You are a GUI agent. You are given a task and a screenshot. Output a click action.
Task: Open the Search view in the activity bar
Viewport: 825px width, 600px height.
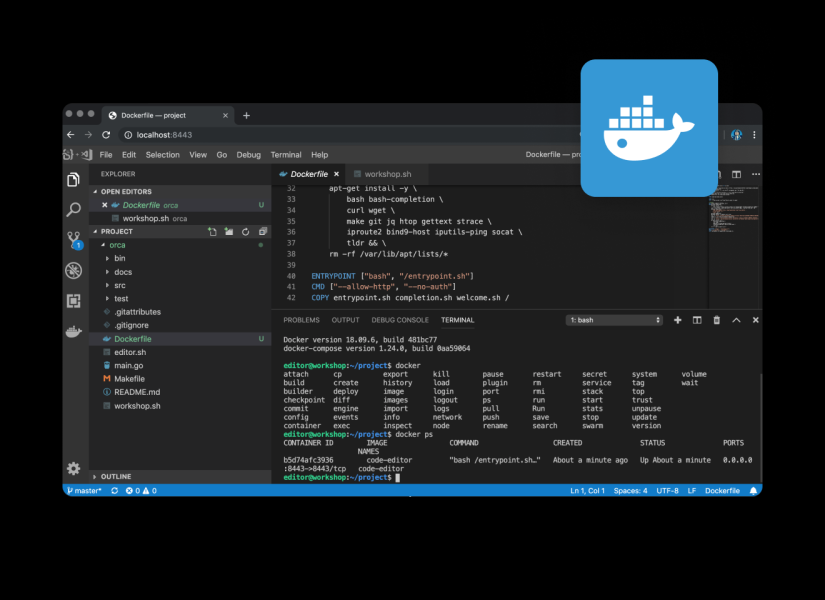[73, 209]
